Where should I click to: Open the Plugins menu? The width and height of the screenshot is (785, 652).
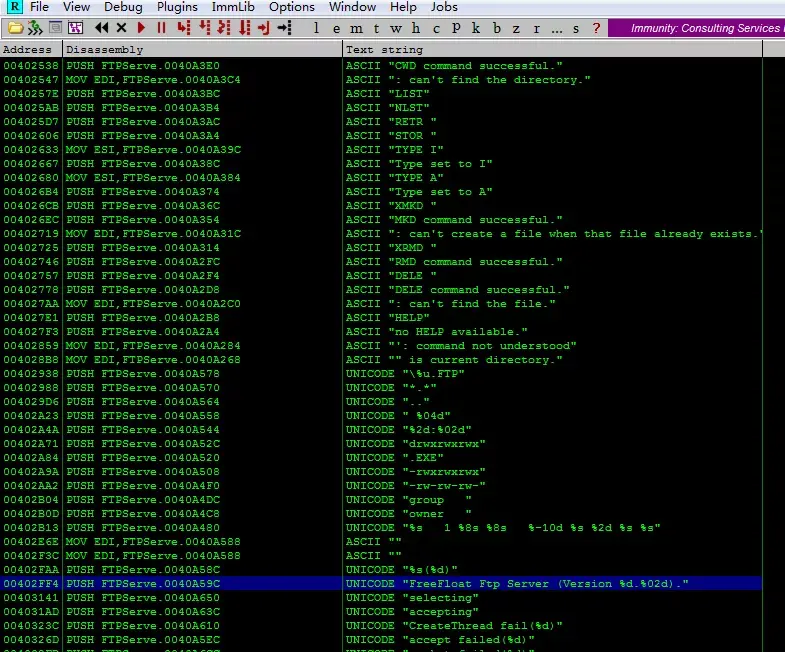177,7
